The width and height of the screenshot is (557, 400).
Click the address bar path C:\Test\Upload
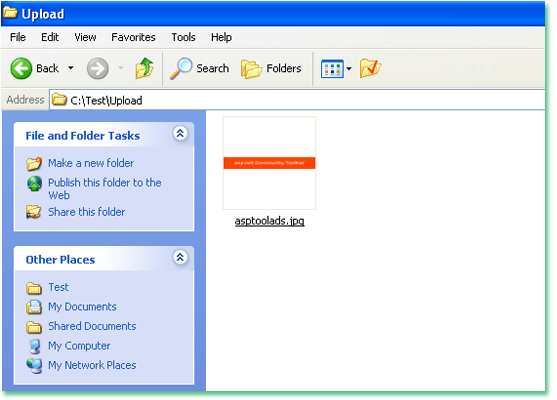(x=106, y=101)
